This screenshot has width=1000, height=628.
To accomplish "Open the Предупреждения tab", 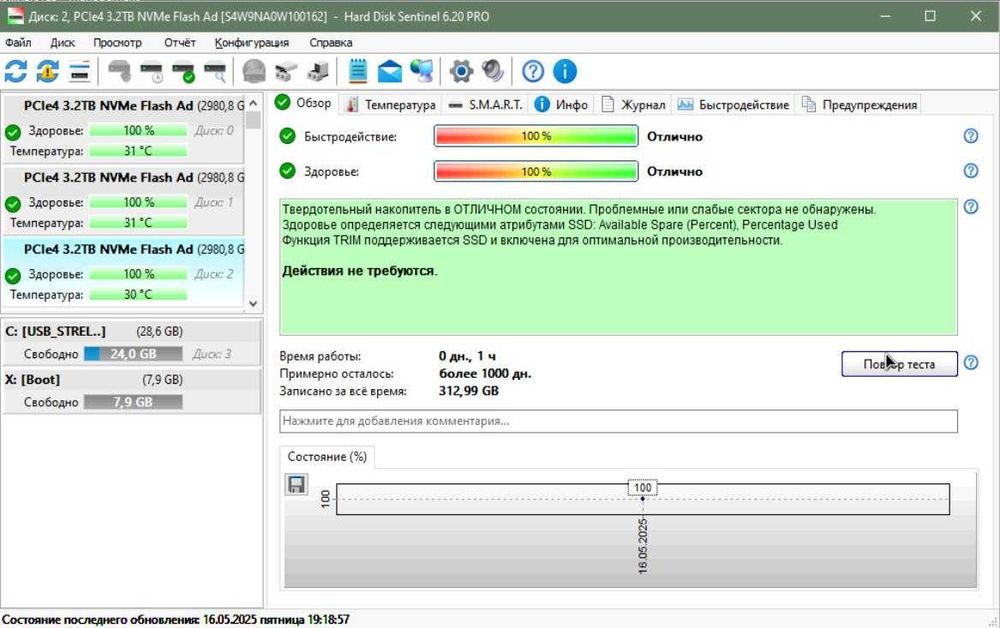I will [x=859, y=105].
